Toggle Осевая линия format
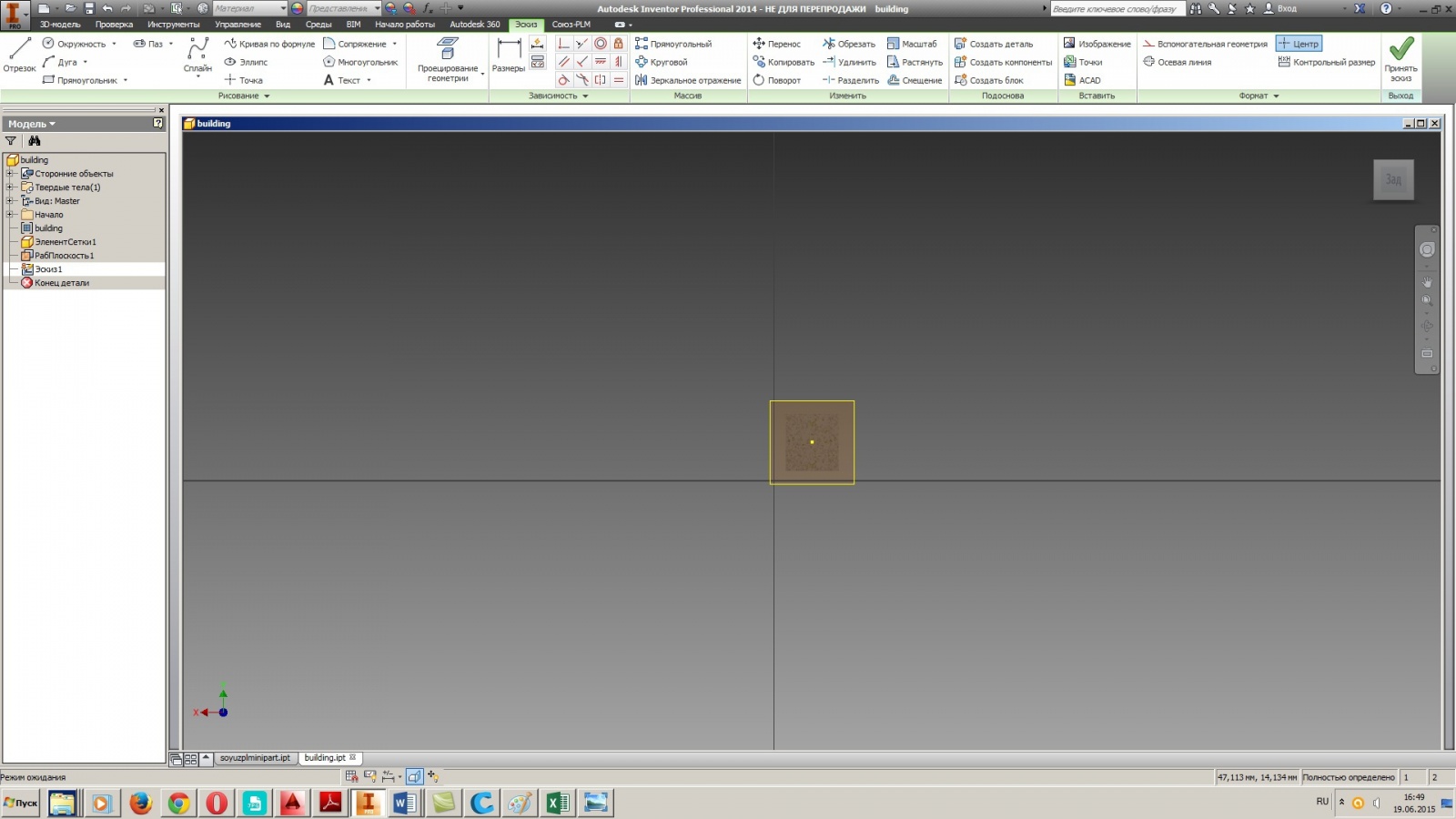This screenshot has width=1456, height=819. click(x=1177, y=62)
